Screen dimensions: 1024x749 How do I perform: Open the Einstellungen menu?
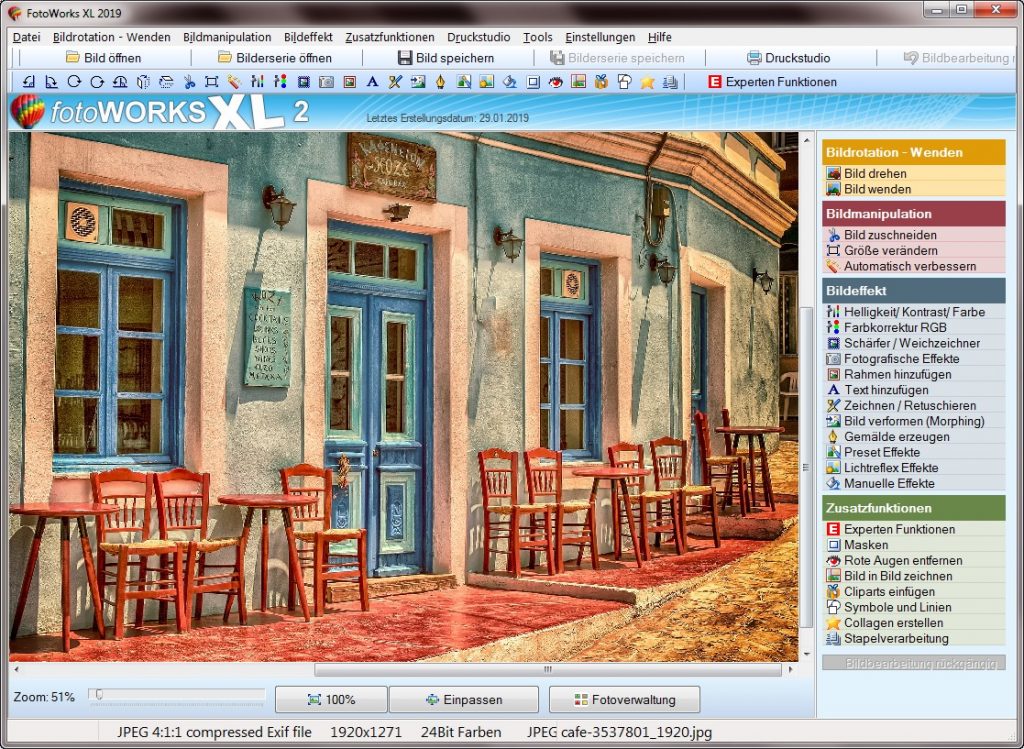coord(600,37)
